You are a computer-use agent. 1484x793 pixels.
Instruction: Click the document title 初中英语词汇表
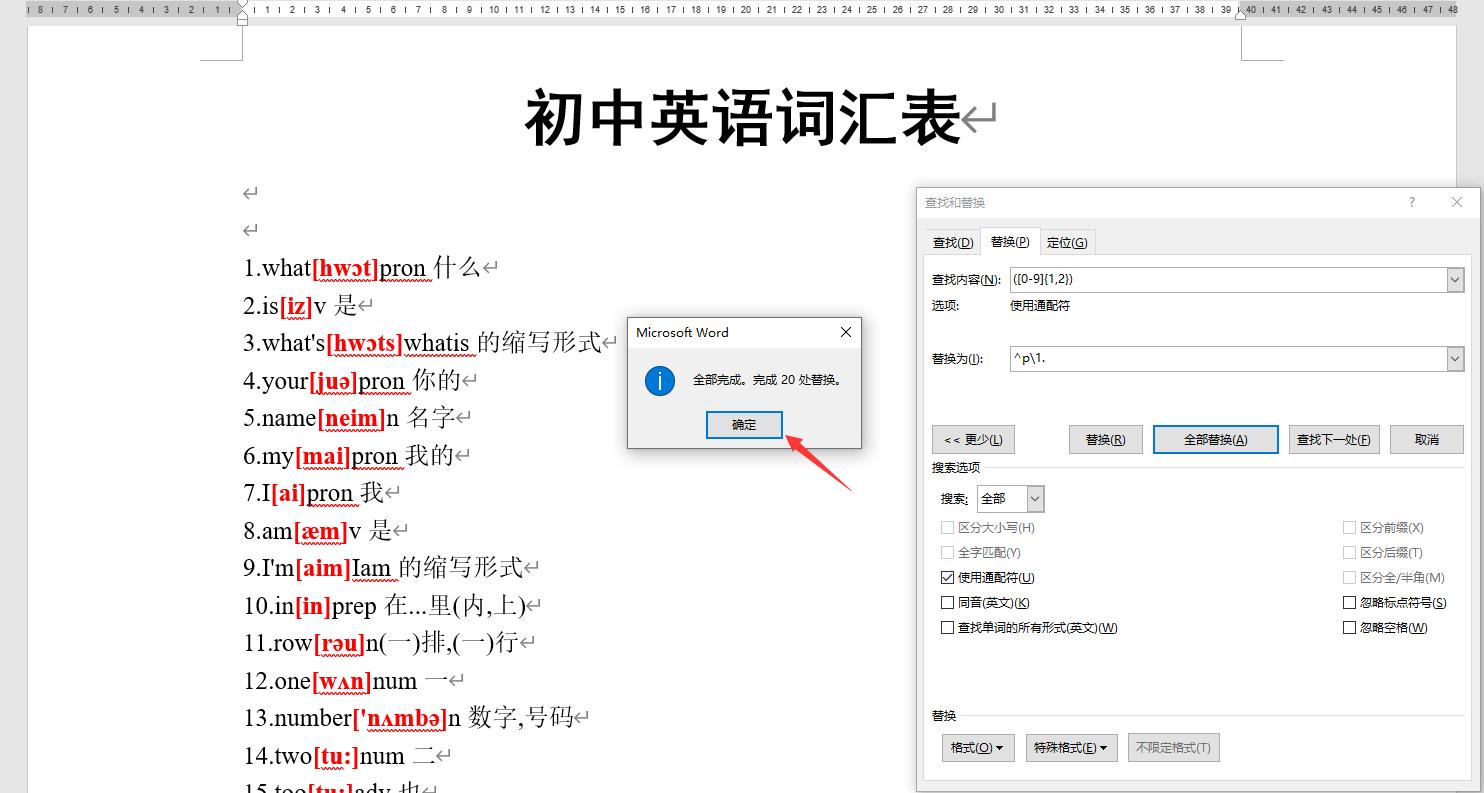(x=742, y=118)
